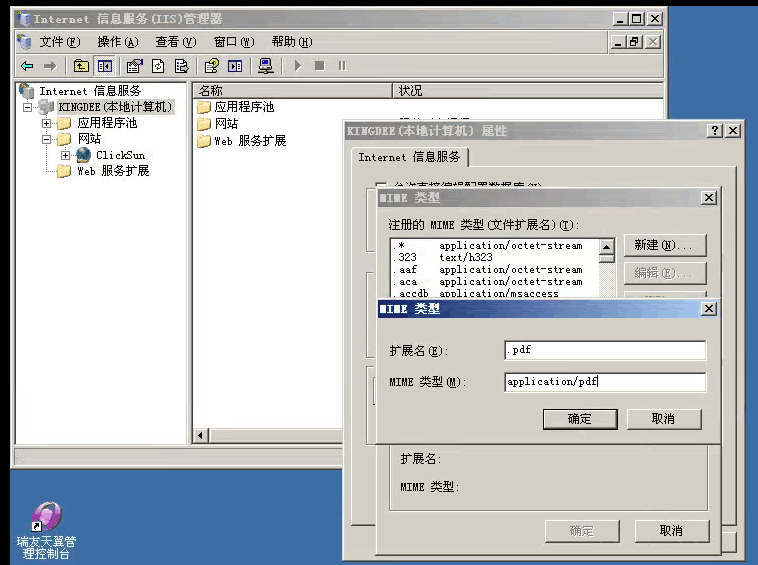Click the help ? button of KINGDEE properties
This screenshot has height=565, width=758.
tap(715, 130)
